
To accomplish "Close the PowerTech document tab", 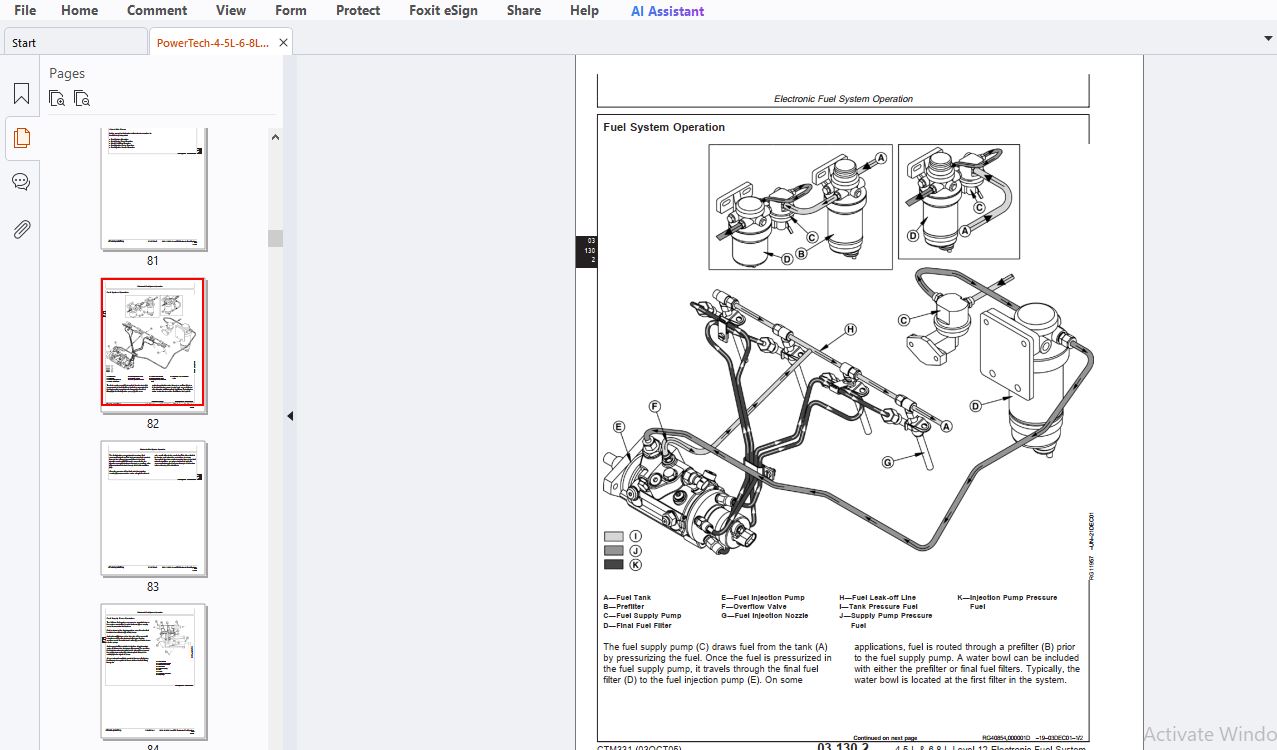I will pyautogui.click(x=283, y=43).
